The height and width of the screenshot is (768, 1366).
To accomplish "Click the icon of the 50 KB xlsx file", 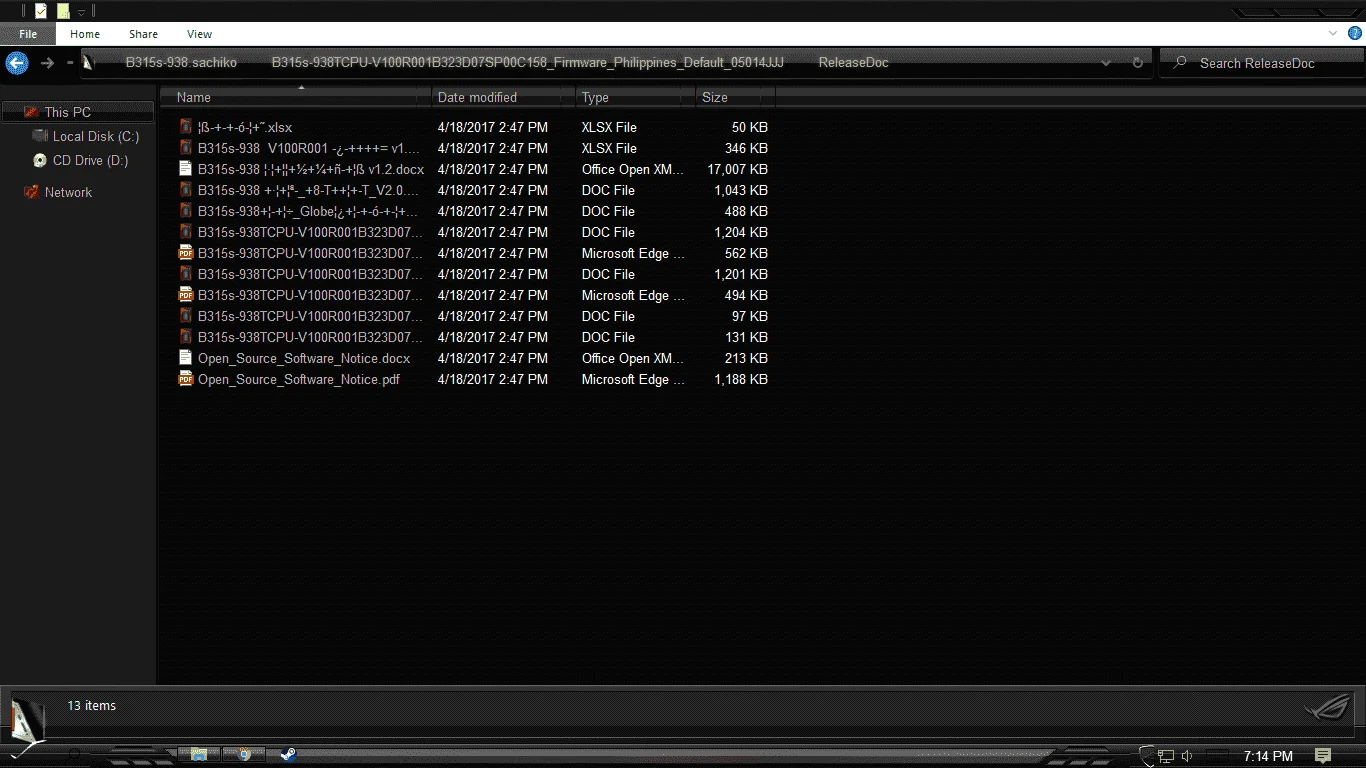I will (x=185, y=127).
